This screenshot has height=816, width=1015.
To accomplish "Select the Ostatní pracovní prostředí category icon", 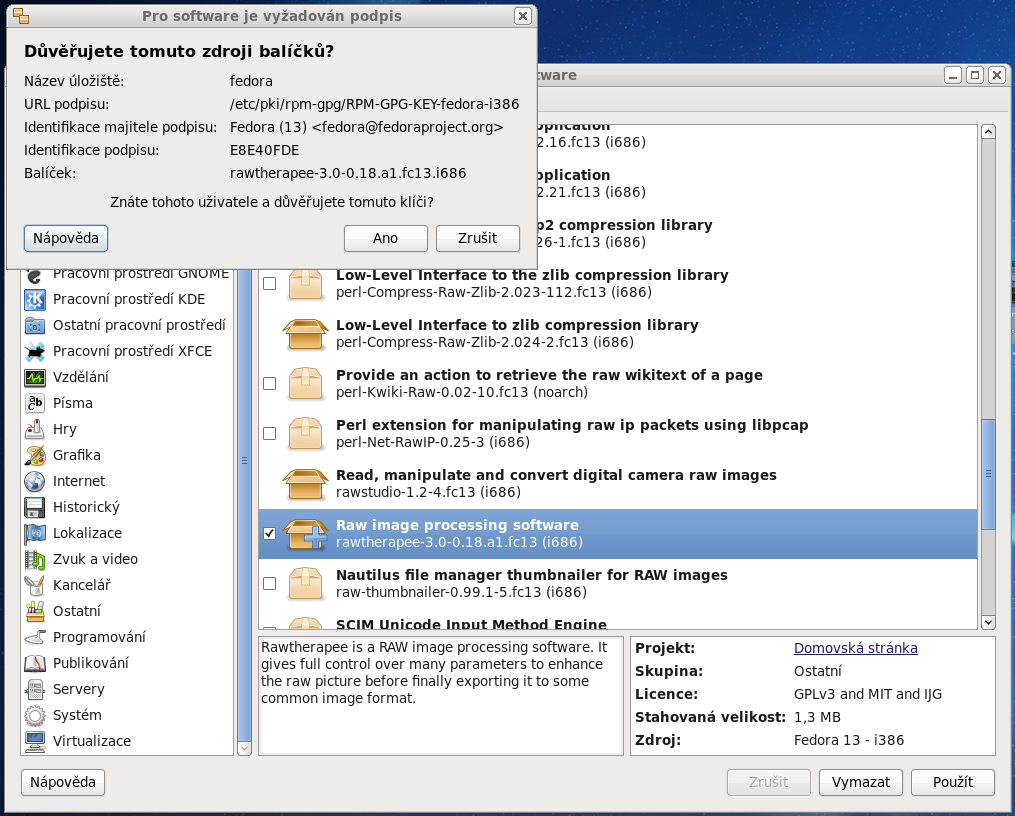I will click(35, 325).
